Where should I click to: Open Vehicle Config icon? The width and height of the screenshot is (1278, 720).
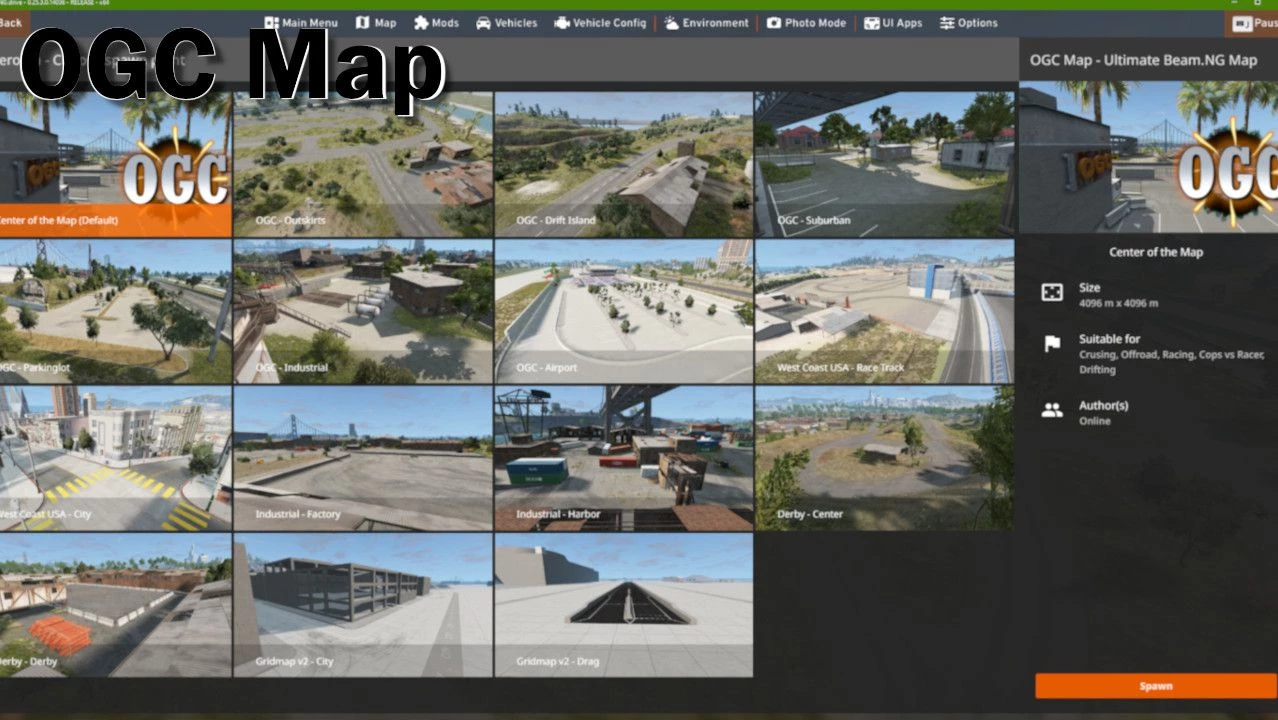(562, 23)
